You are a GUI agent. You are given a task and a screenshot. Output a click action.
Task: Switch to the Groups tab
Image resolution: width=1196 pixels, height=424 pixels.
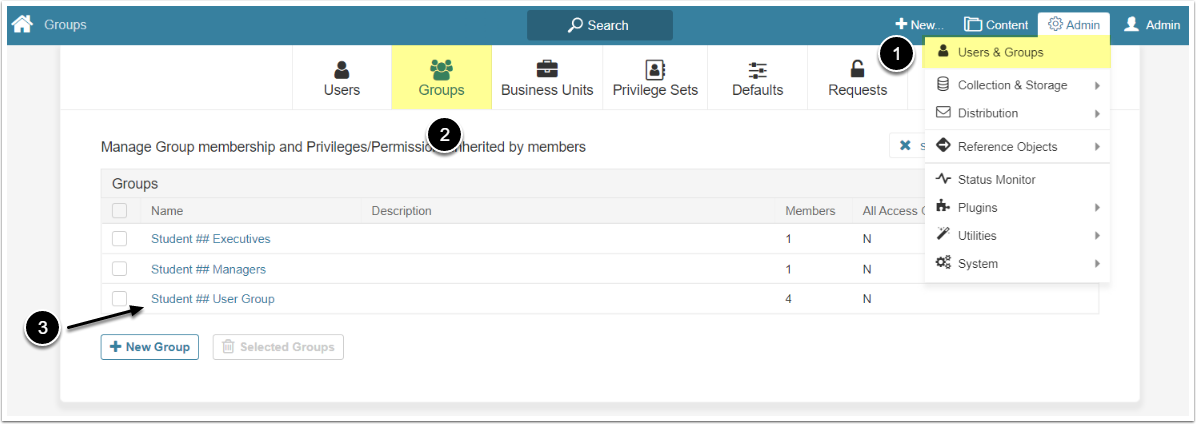coord(441,78)
